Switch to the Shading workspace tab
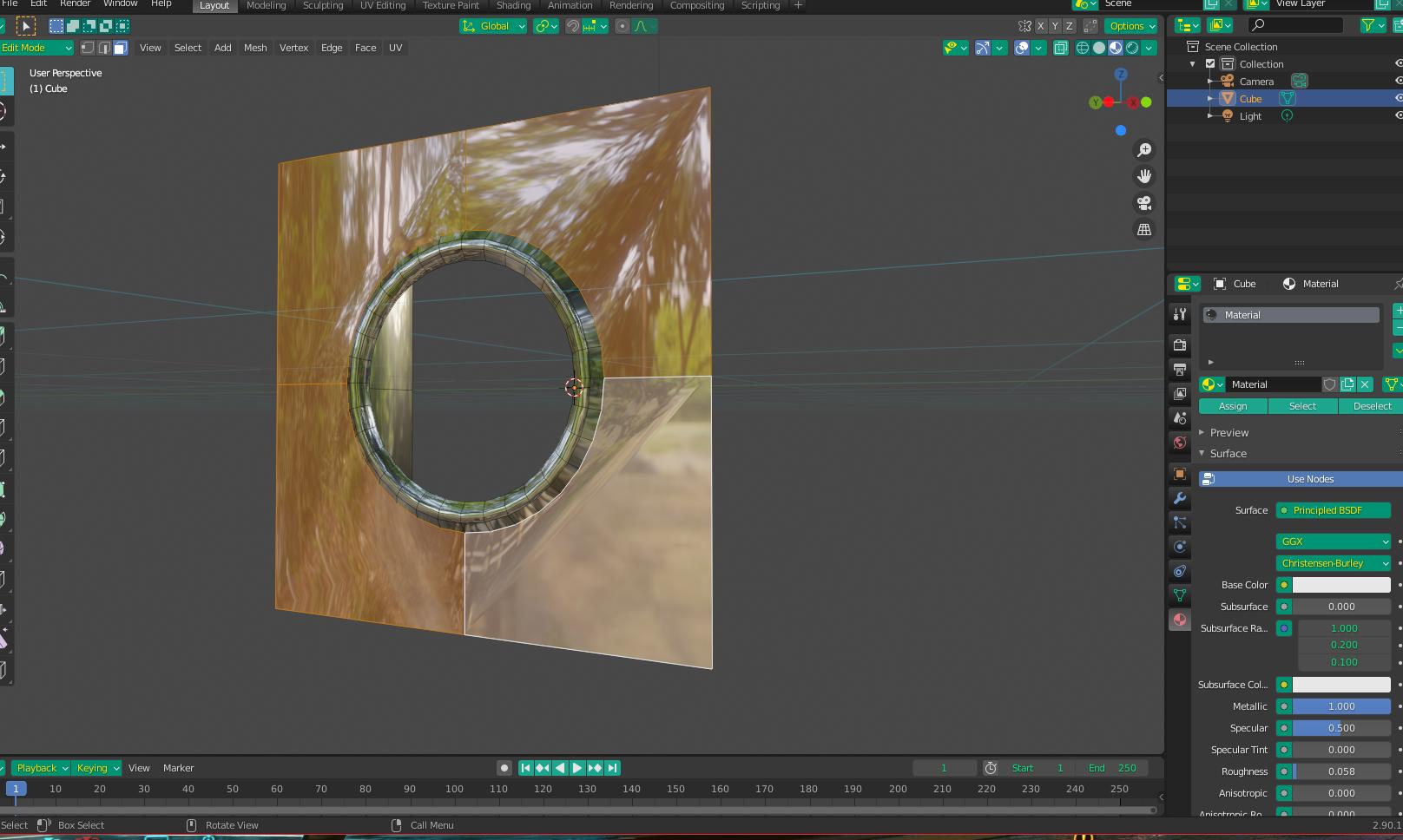This screenshot has height=840, width=1403. [513, 5]
